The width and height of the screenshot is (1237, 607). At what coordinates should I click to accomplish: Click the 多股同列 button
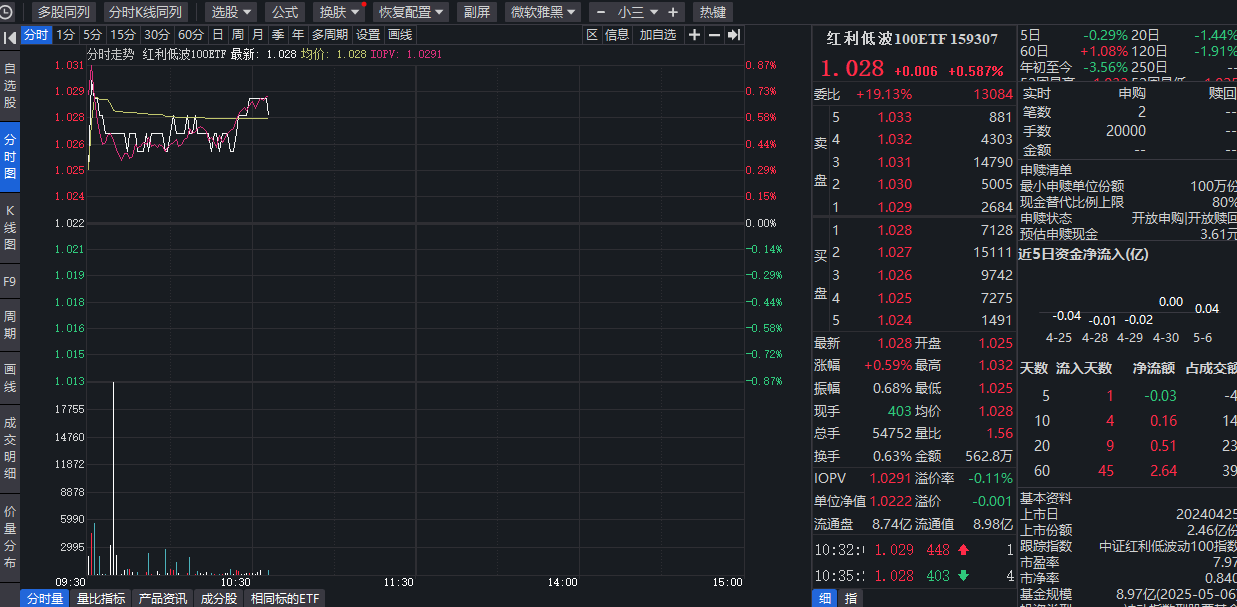63,12
